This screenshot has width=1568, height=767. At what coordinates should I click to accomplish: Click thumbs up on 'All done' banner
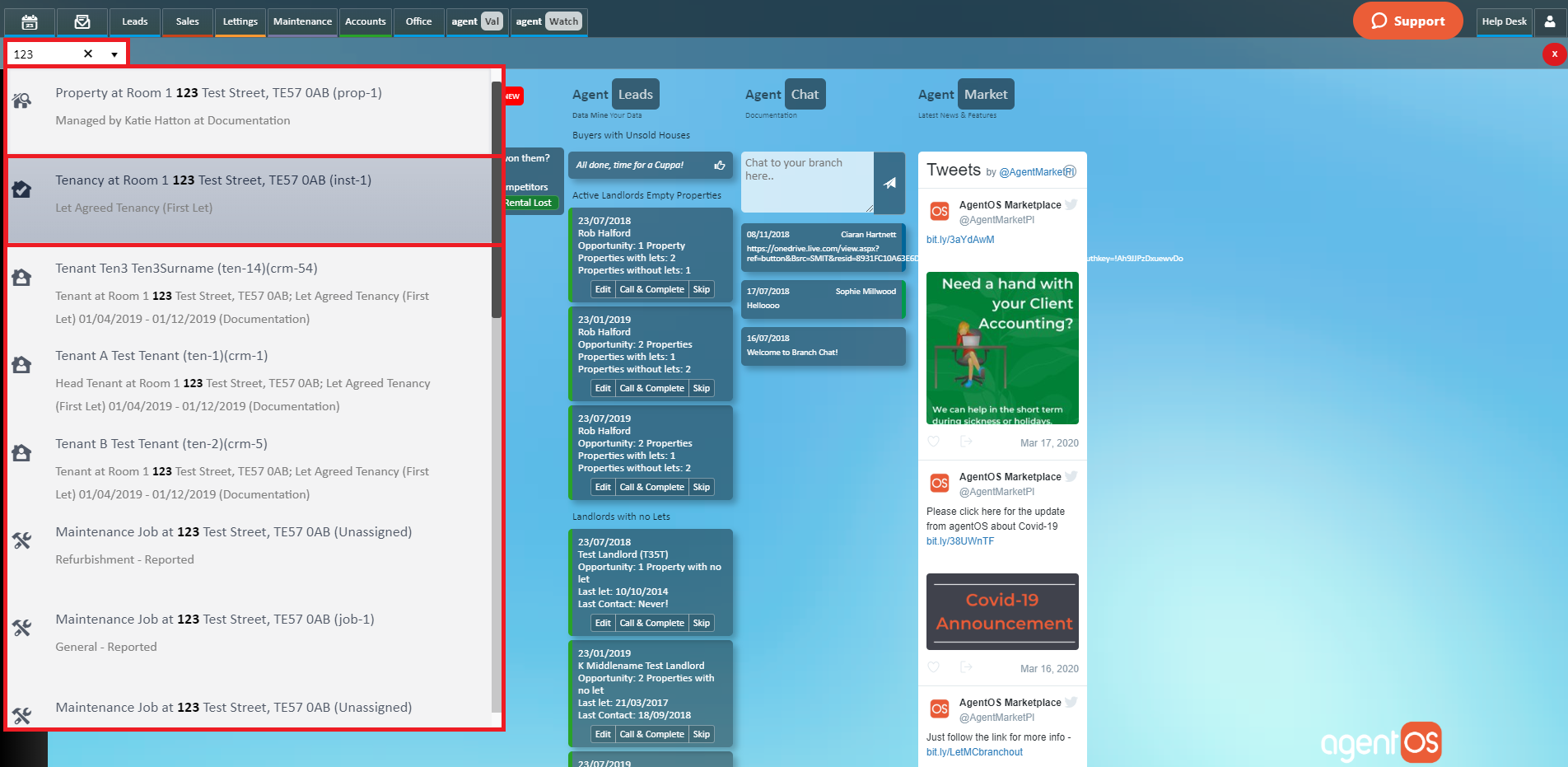719,166
